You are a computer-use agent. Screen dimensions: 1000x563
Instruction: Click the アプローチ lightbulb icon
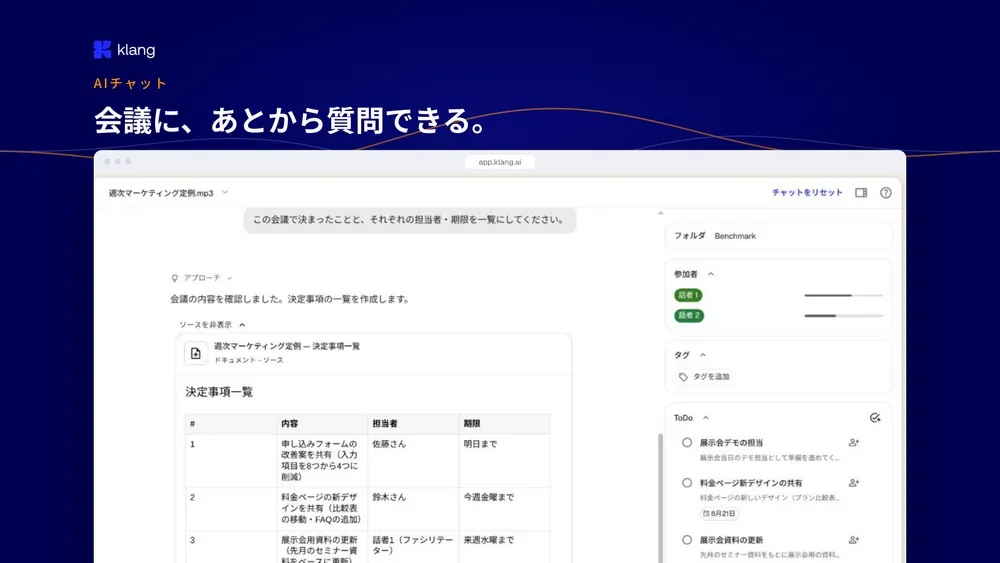[x=175, y=278]
